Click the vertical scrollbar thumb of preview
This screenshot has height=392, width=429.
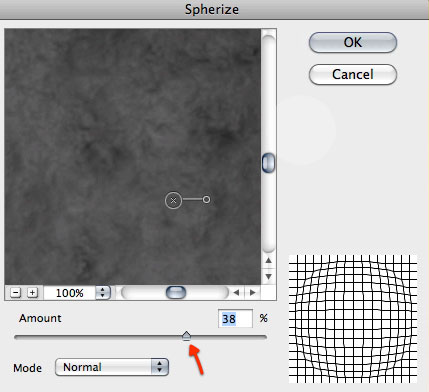[x=268, y=163]
